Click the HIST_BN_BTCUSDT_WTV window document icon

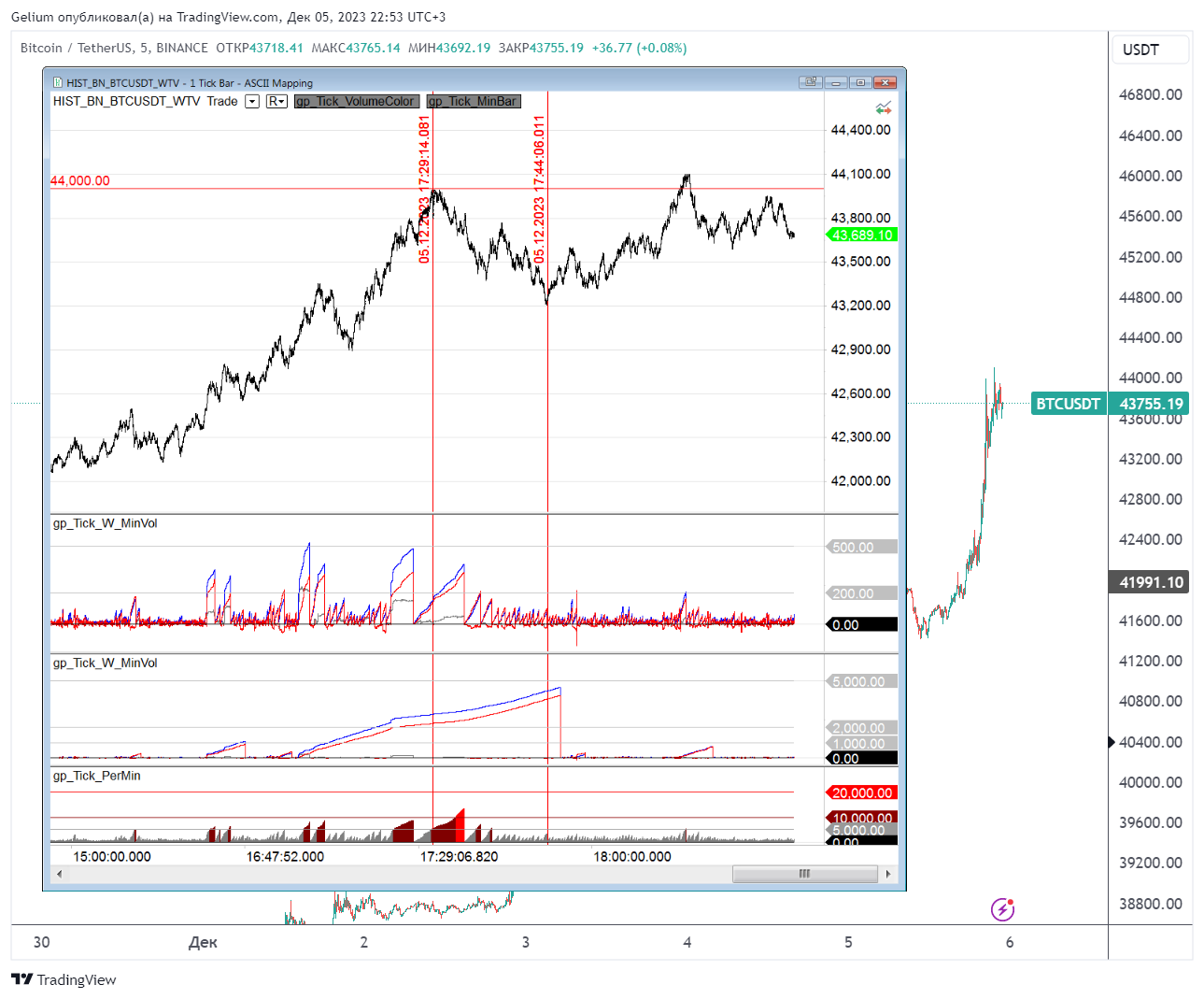tap(57, 82)
